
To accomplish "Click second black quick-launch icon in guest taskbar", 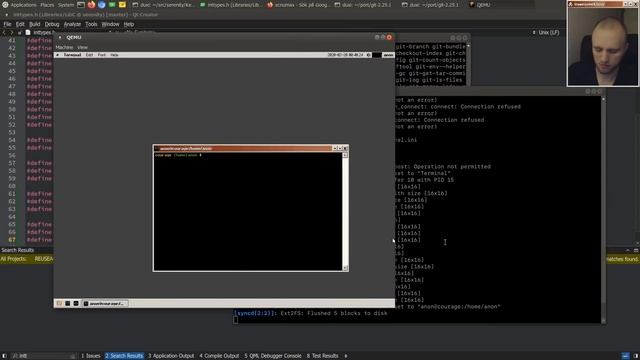I will pyautogui.click(x=76, y=303).
